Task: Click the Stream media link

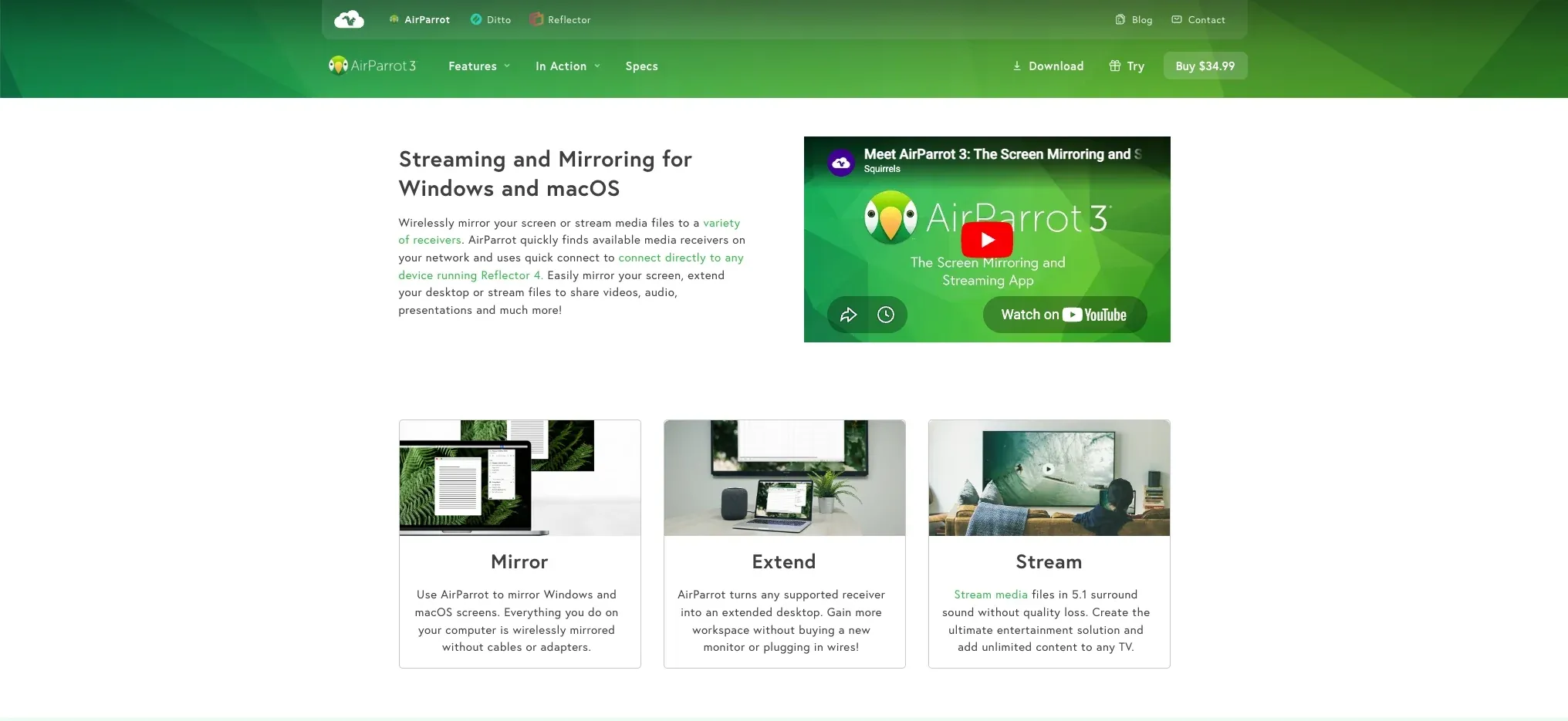Action: tap(990, 595)
